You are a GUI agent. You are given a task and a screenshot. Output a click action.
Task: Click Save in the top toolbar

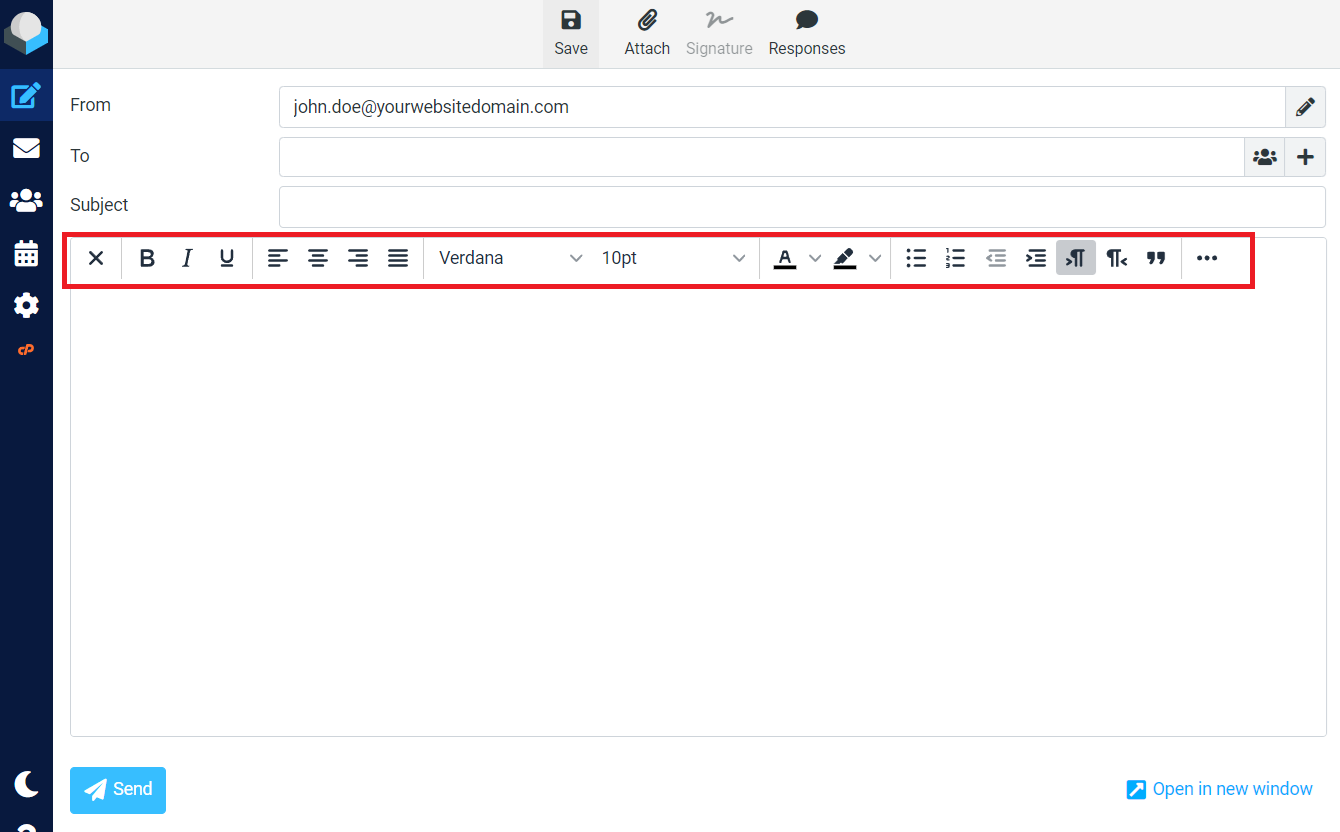571,33
